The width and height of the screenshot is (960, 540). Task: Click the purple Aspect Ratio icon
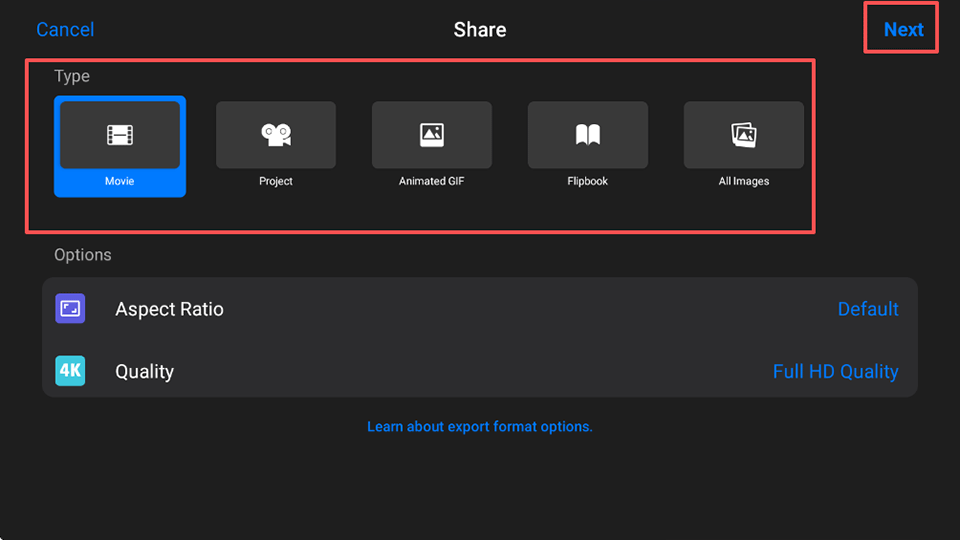70,309
